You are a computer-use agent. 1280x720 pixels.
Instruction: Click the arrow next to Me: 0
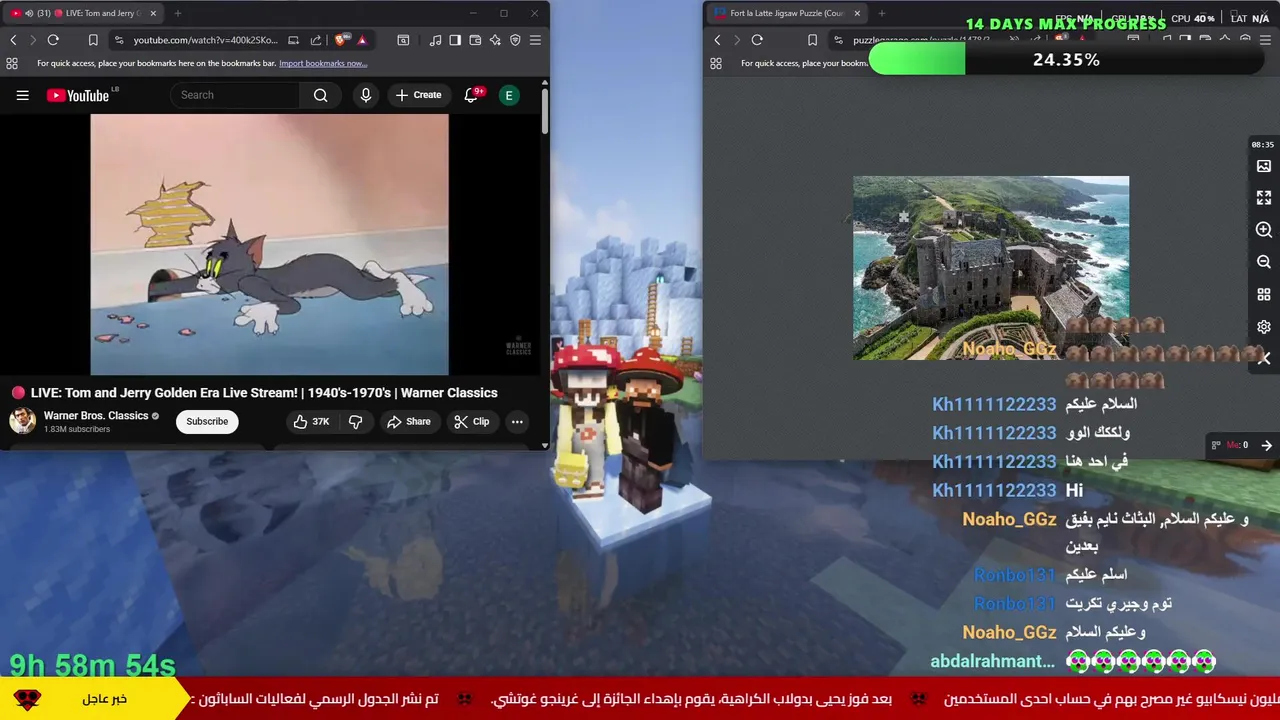tap(1266, 445)
